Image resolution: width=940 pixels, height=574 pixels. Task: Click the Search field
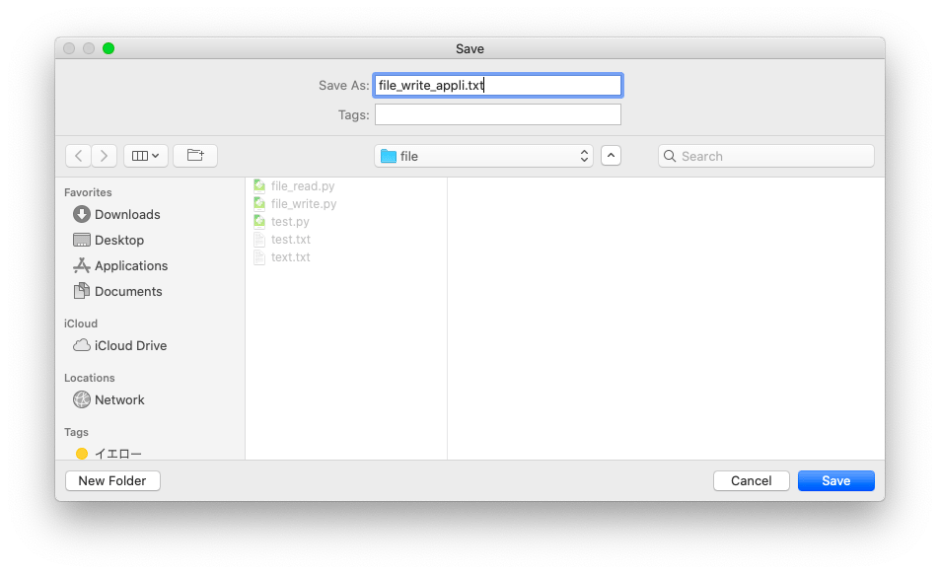pyautogui.click(x=766, y=156)
